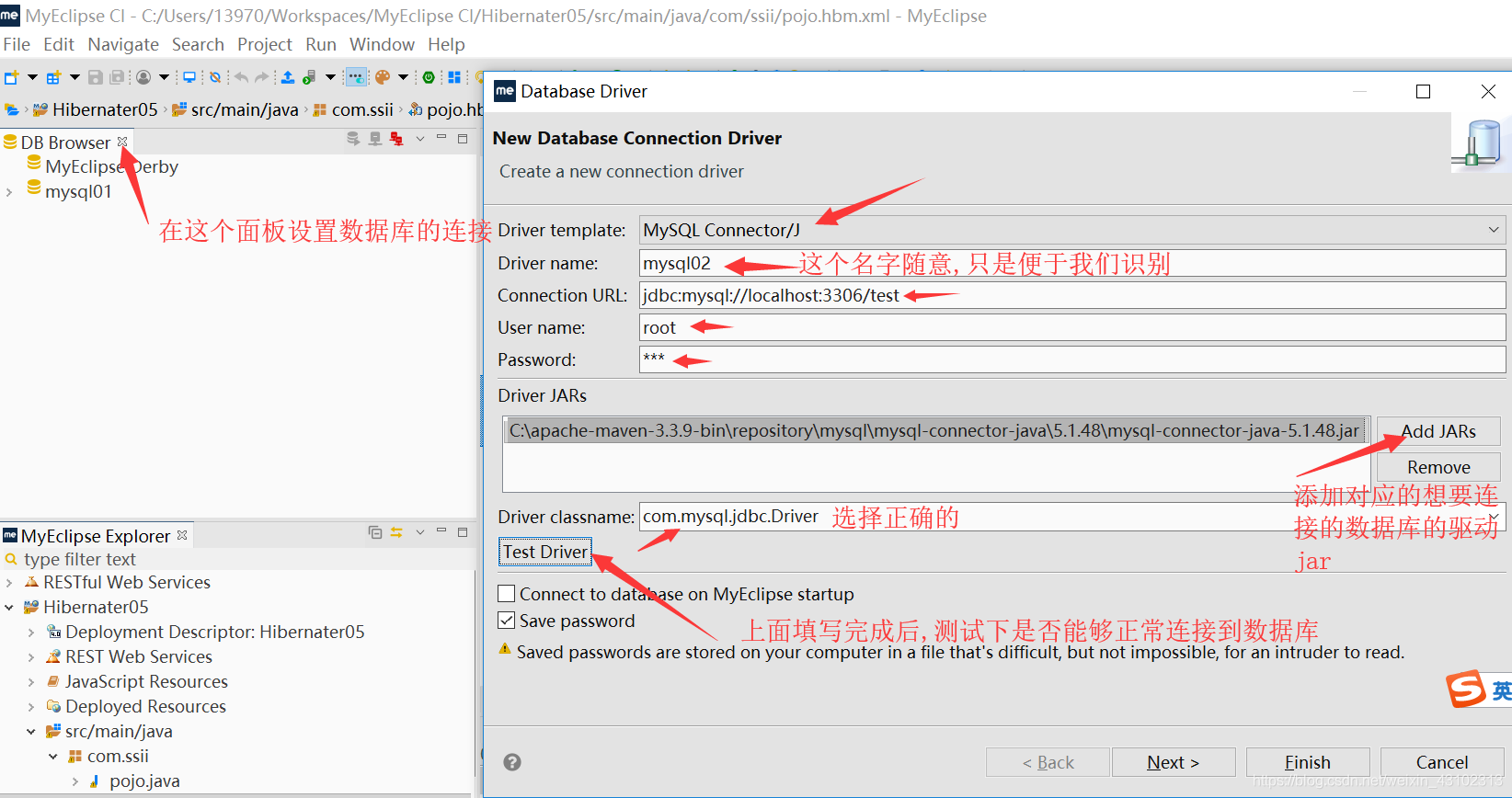Open the File menu
Viewport: 1512px width, 798px height.
(x=17, y=44)
